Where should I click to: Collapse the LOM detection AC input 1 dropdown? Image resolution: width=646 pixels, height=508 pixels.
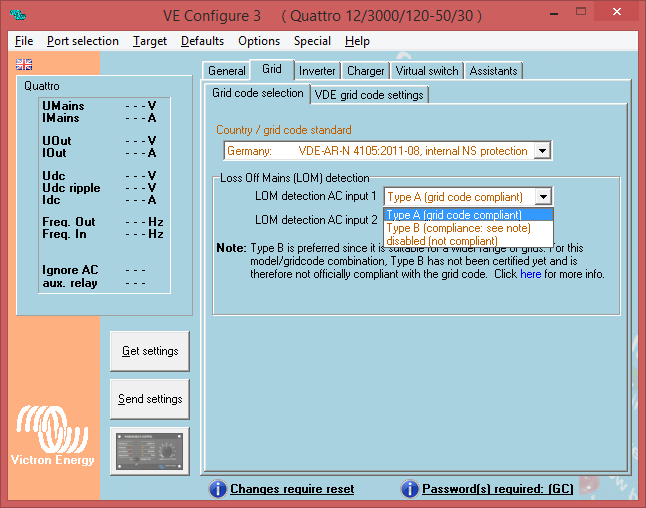click(542, 197)
